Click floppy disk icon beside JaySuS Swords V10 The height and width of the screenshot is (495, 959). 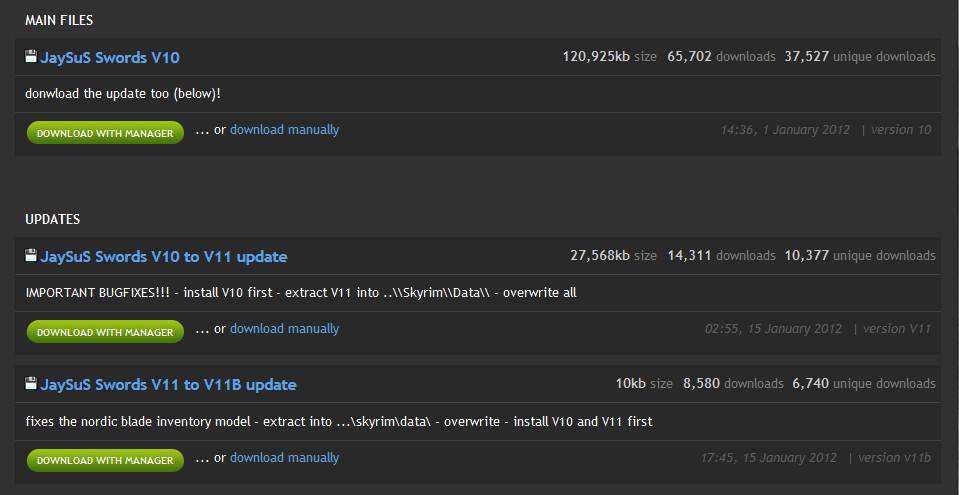[31, 57]
